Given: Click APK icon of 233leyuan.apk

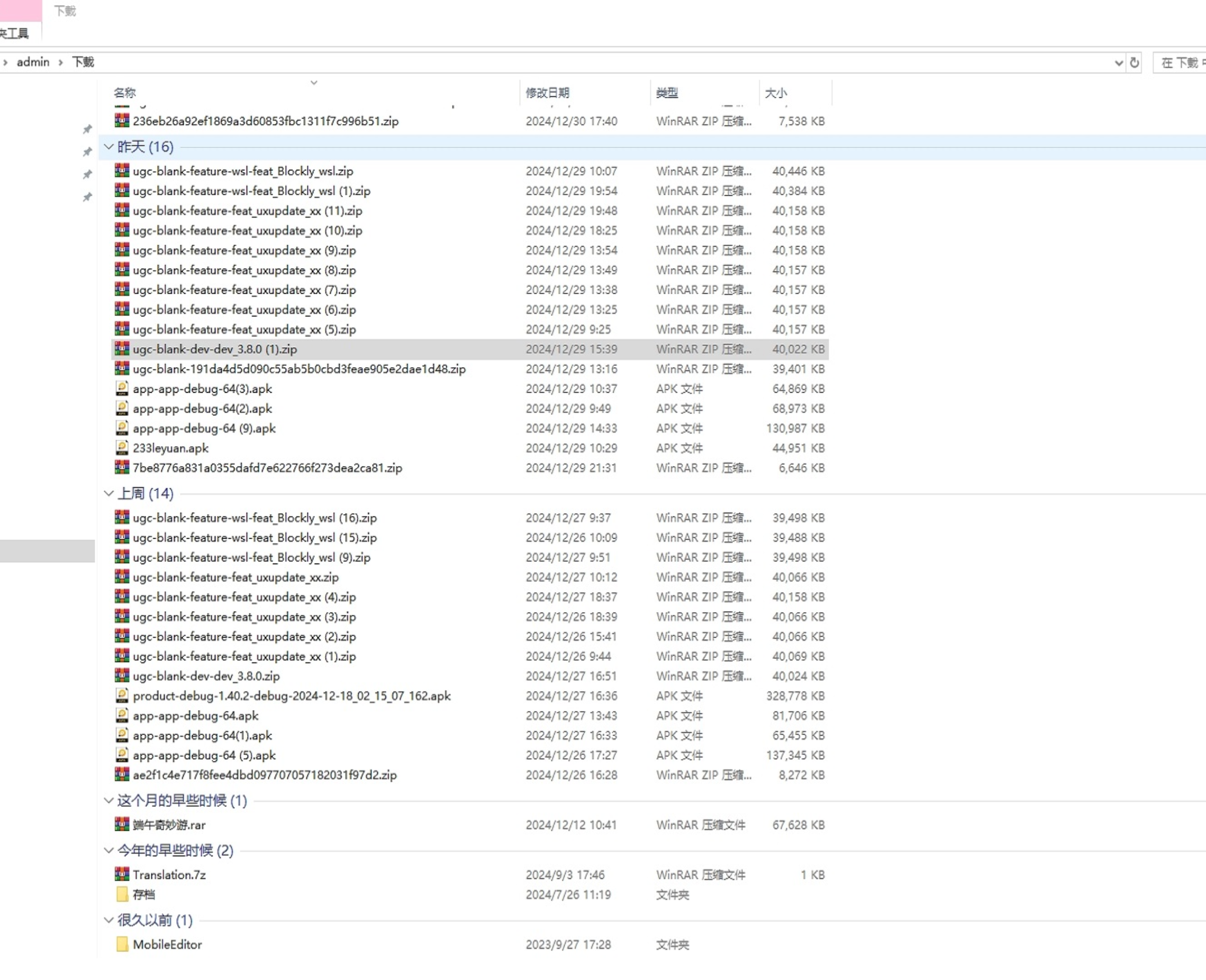Looking at the screenshot, I should pos(122,448).
